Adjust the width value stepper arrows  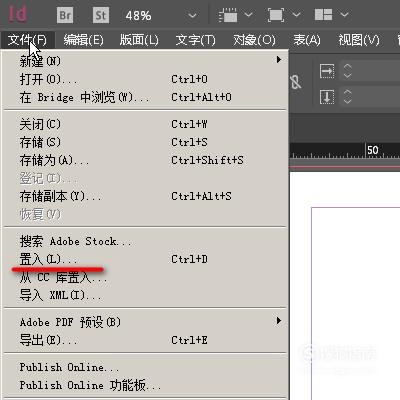coord(347,71)
